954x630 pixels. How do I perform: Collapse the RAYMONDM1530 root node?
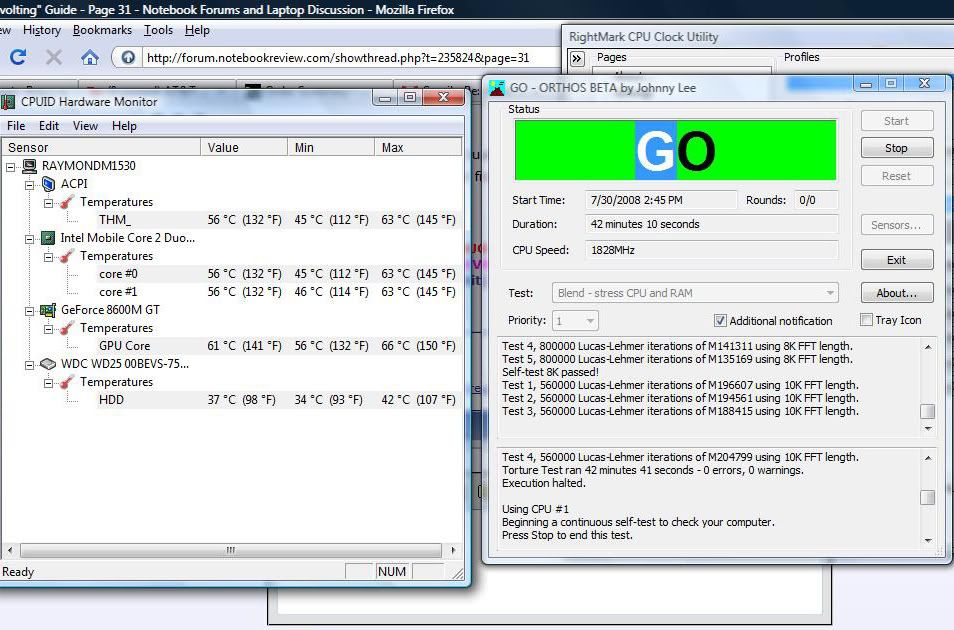(10, 166)
